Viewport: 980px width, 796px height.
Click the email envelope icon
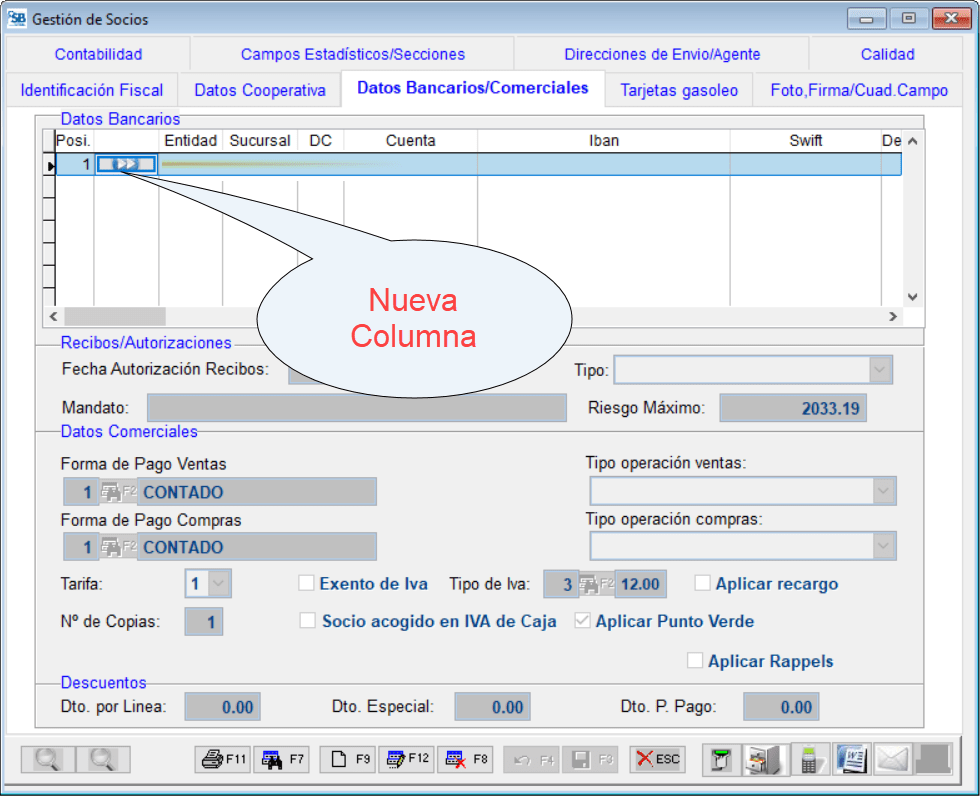point(892,759)
